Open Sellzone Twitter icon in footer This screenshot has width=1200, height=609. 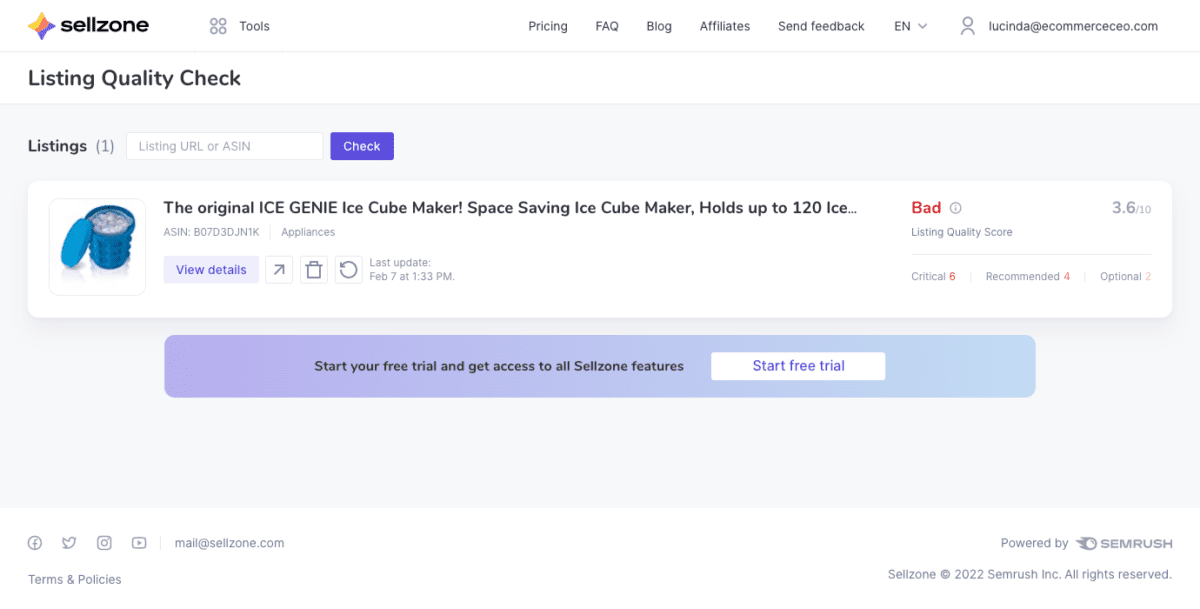69,543
